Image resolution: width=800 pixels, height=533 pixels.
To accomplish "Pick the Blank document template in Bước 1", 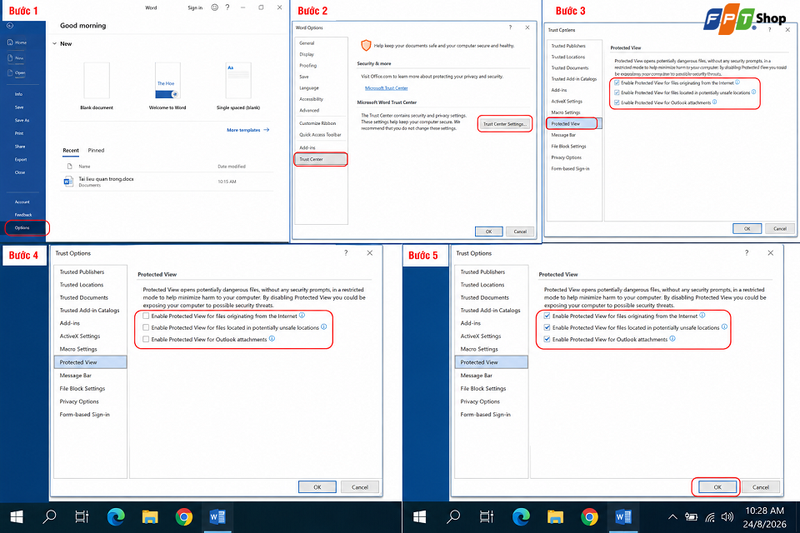I will click(x=96, y=86).
